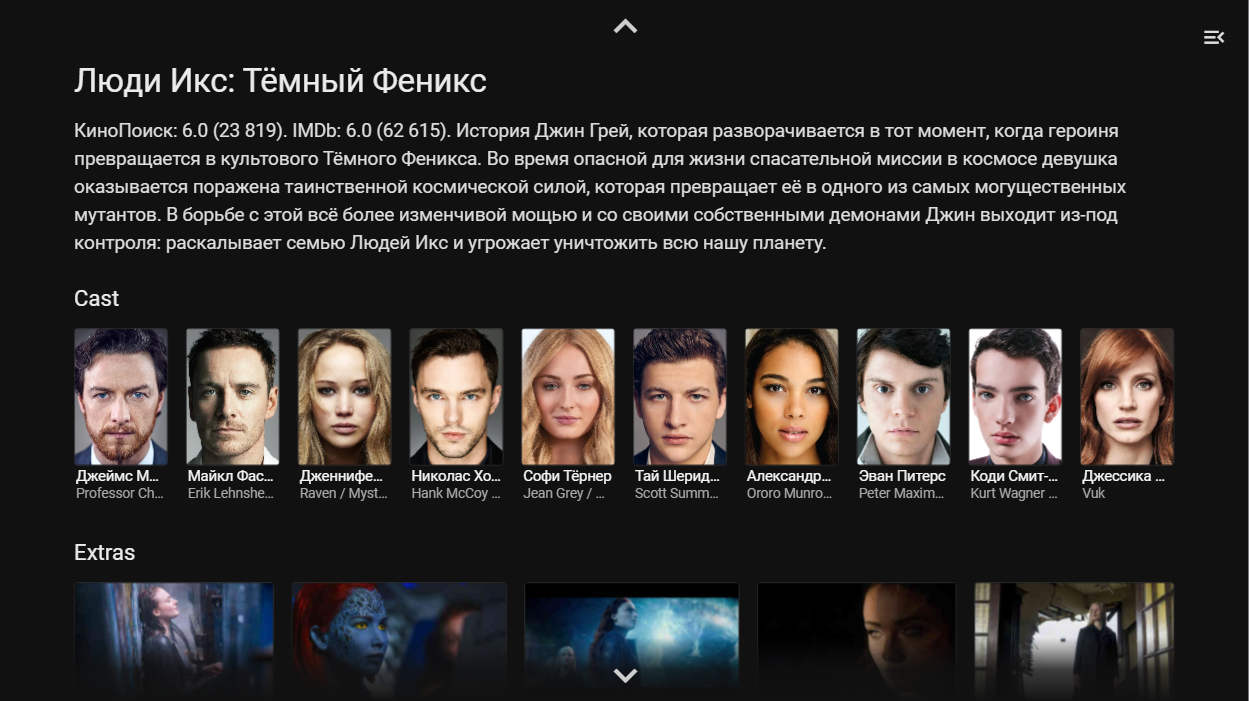Image resolution: width=1249 pixels, height=701 pixels.
Task: Open cast photo above Ororo Munroe label
Action: coord(792,397)
